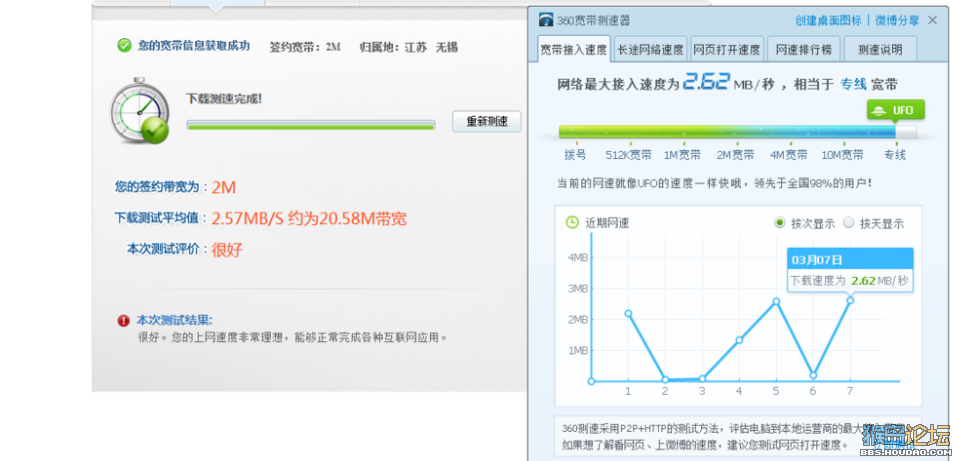Click the 2.62 max speed value
Image resolution: width=957 pixels, height=461 pixels.
click(x=706, y=81)
